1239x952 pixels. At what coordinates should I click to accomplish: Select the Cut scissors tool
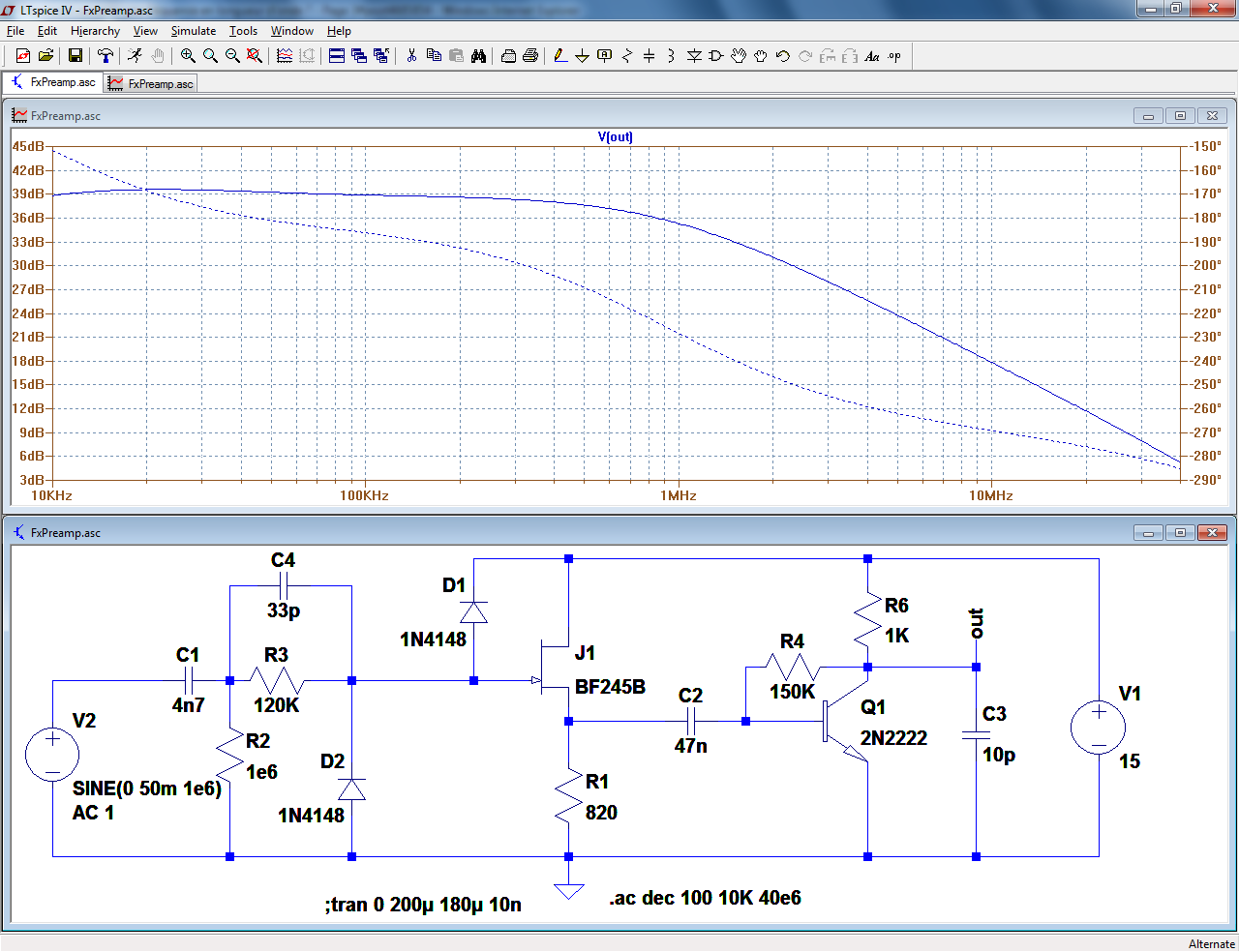coord(411,56)
